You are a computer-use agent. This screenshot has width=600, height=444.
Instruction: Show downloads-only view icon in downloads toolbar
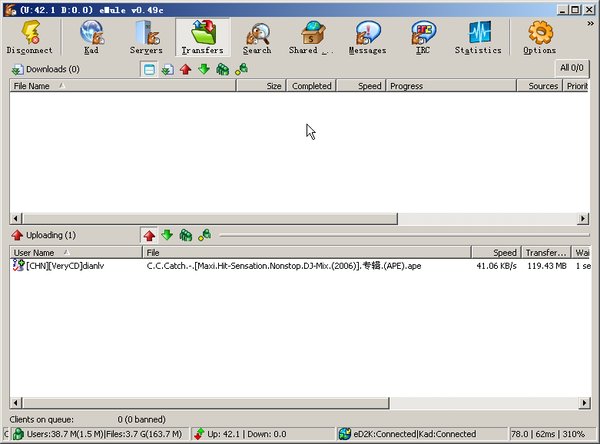coord(167,69)
